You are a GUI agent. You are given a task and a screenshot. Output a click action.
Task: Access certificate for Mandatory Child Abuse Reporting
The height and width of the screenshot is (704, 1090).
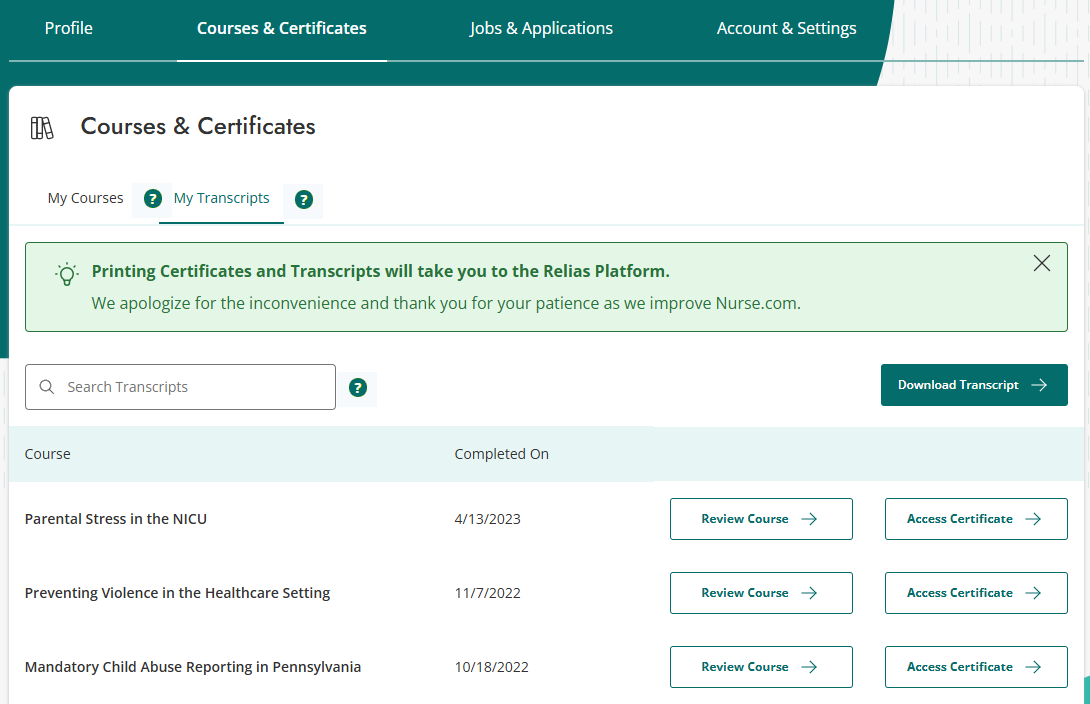976,666
